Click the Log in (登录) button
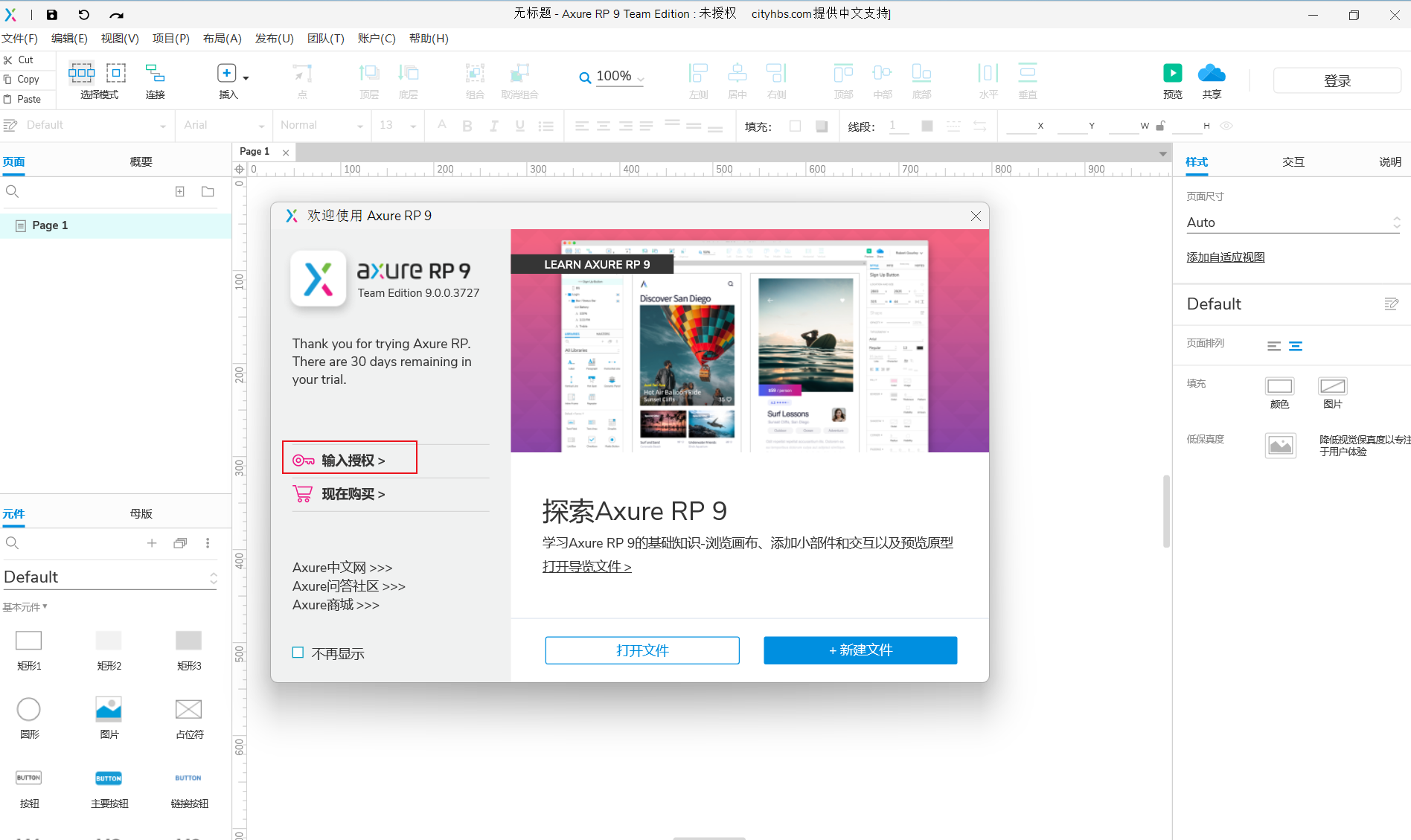1411x840 pixels. pyautogui.click(x=1337, y=80)
